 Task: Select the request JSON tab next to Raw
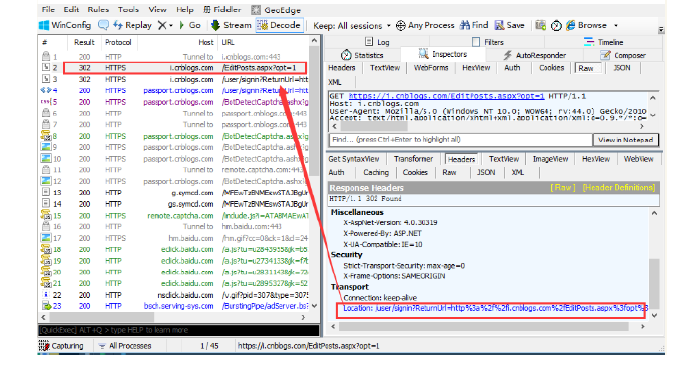coord(622,68)
